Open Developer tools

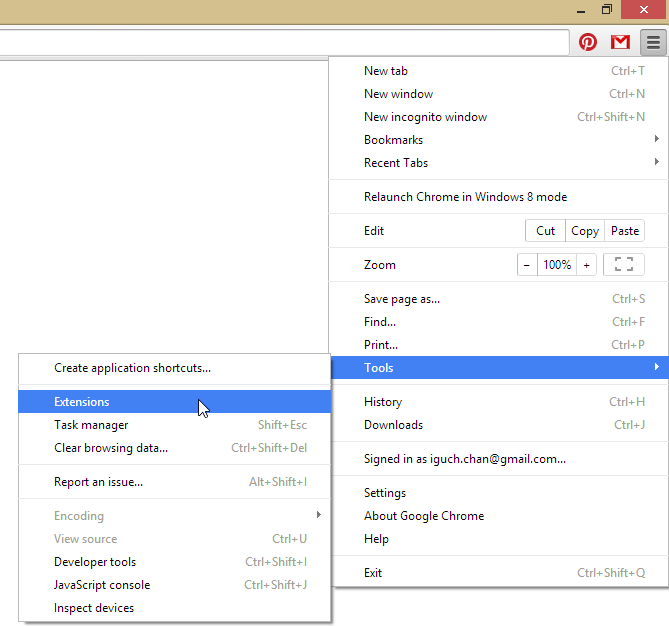tap(175, 562)
